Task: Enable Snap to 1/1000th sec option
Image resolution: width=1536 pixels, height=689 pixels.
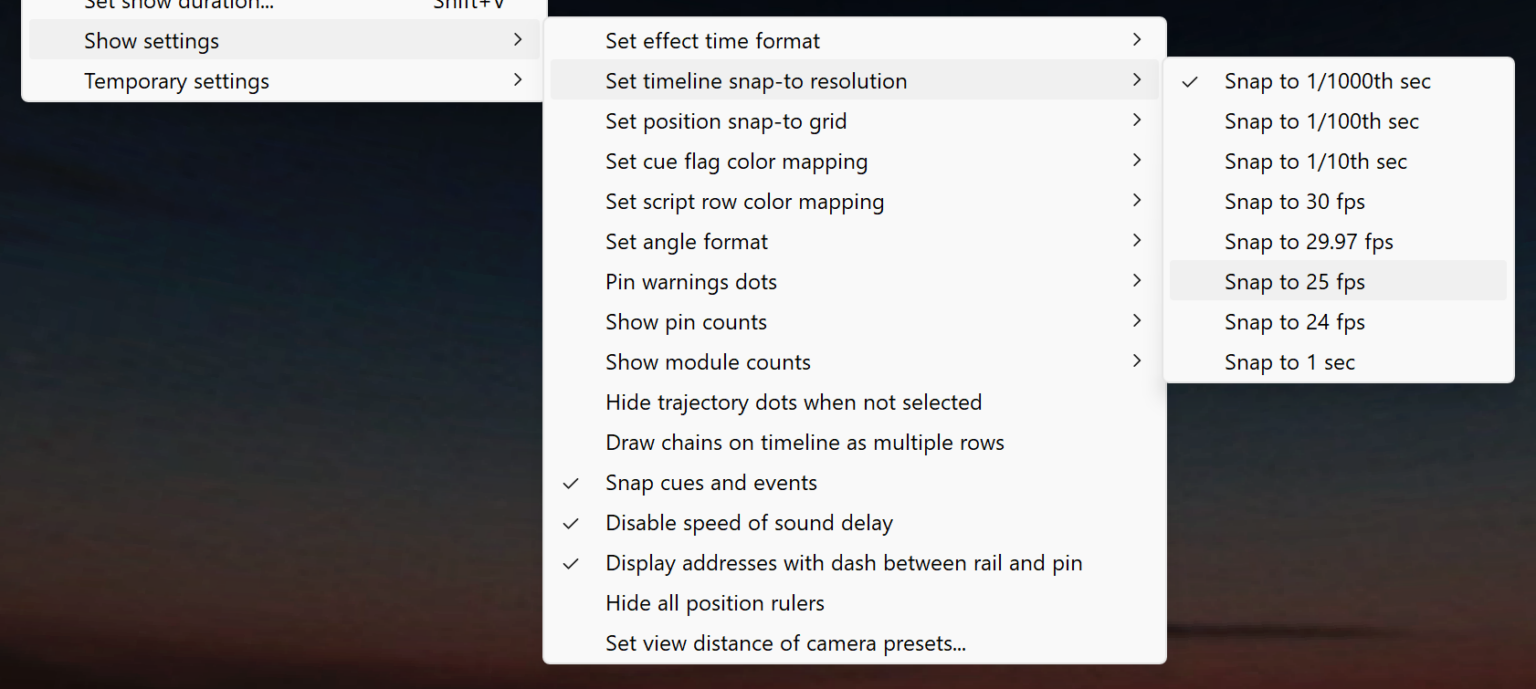Action: [1327, 82]
